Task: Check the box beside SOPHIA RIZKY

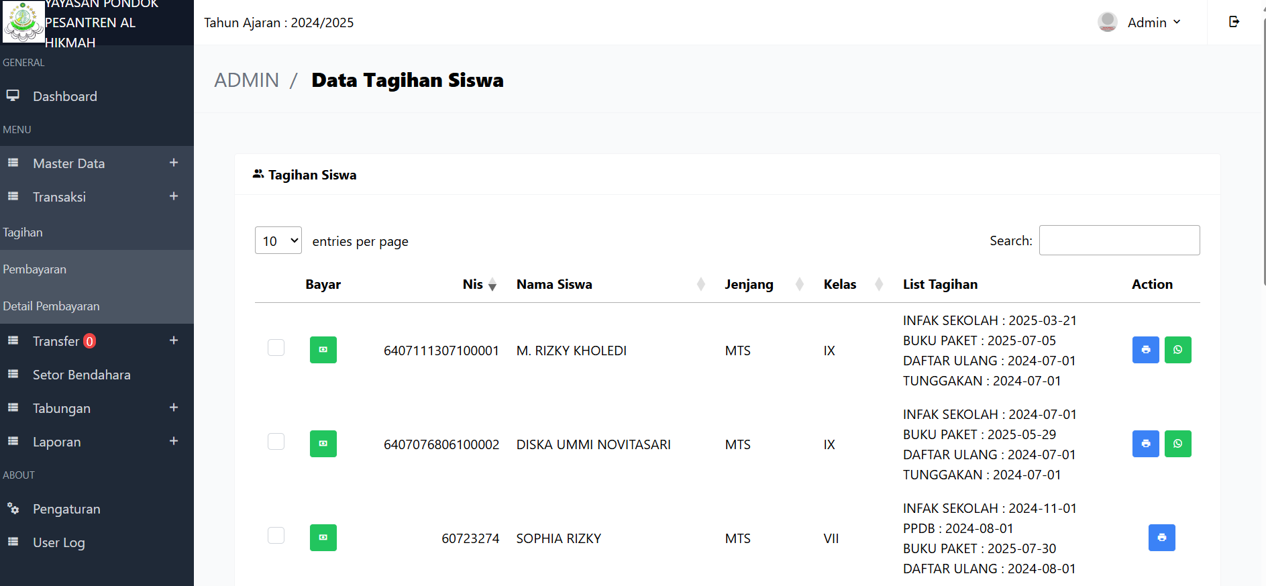Action: 276,536
